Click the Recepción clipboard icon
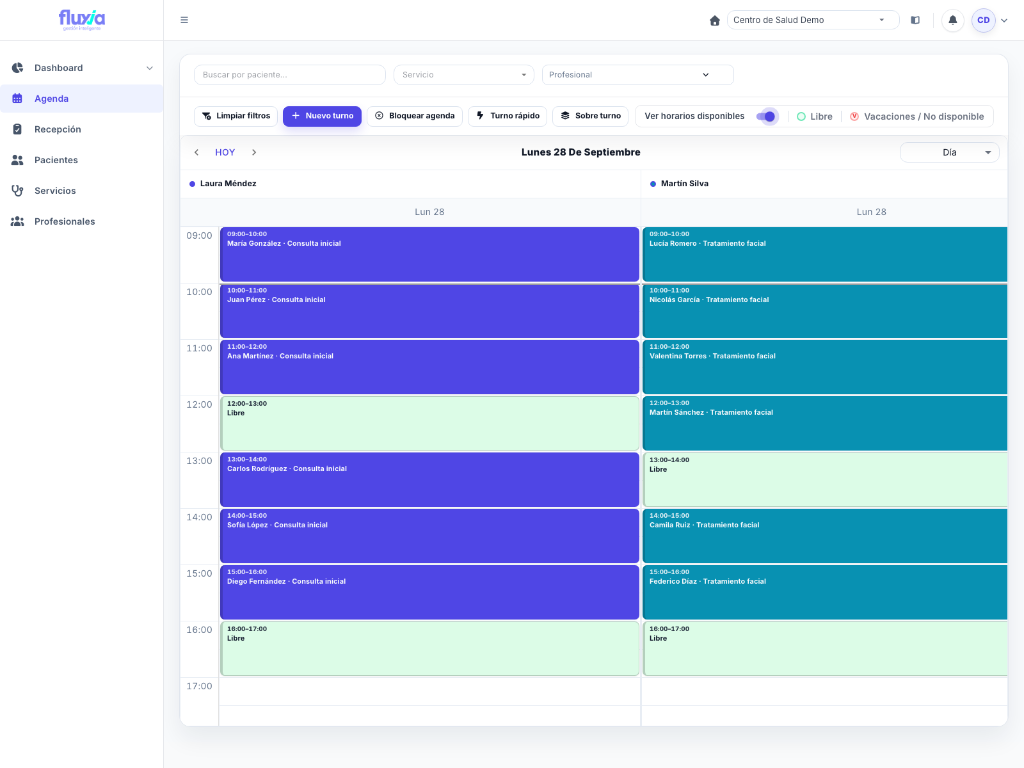The width and height of the screenshot is (1024, 768). click(18, 129)
